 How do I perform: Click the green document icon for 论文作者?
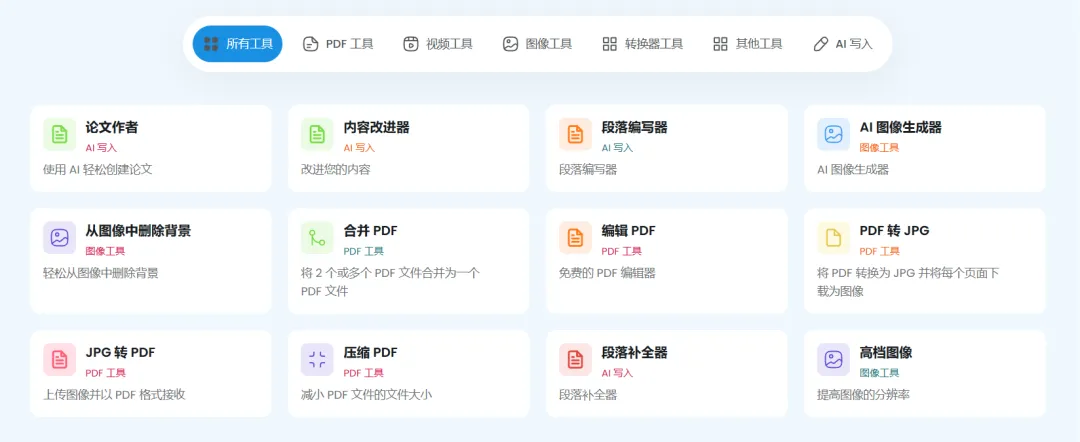point(59,134)
